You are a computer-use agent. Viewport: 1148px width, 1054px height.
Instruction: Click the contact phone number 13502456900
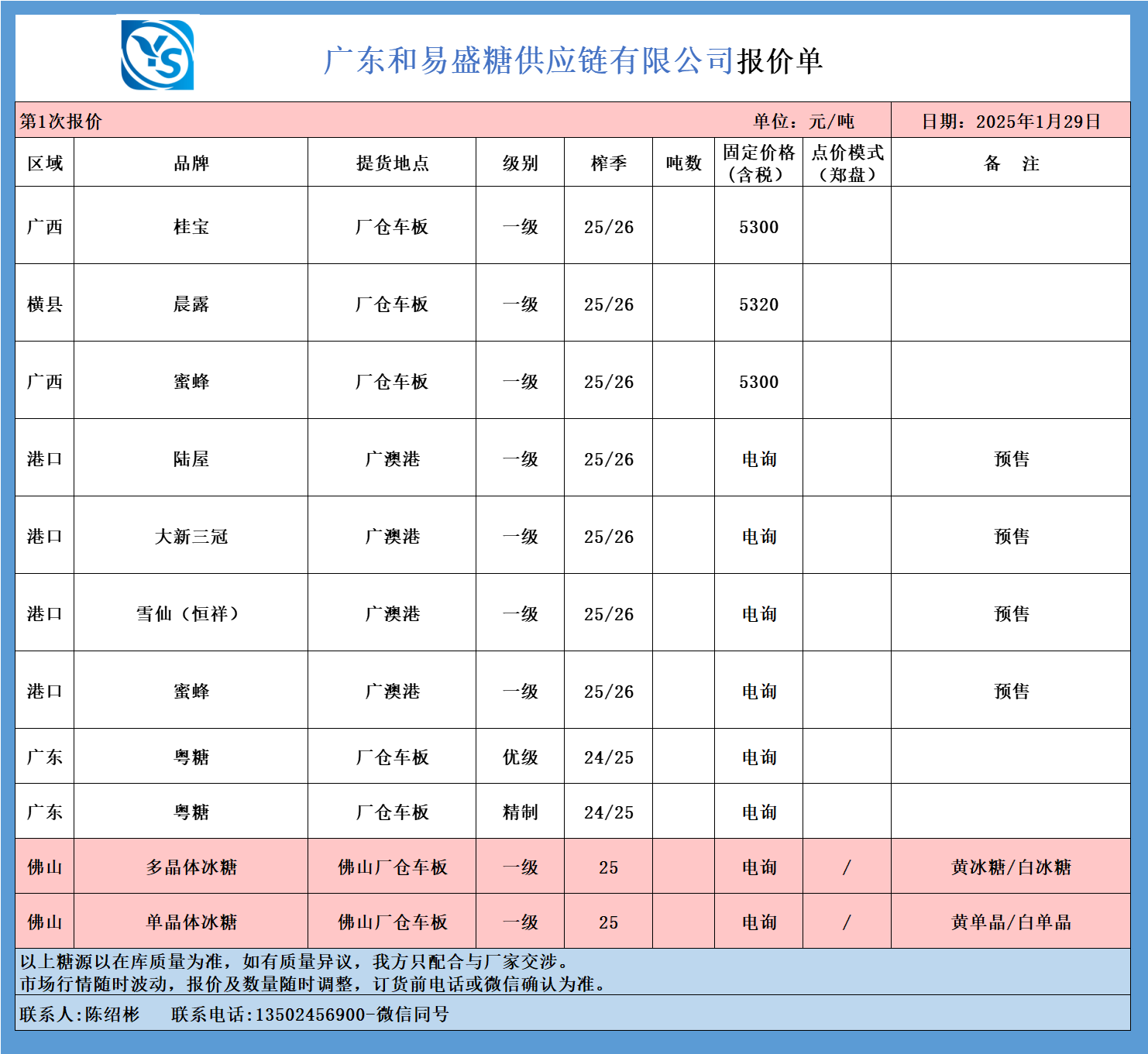click(310, 1015)
